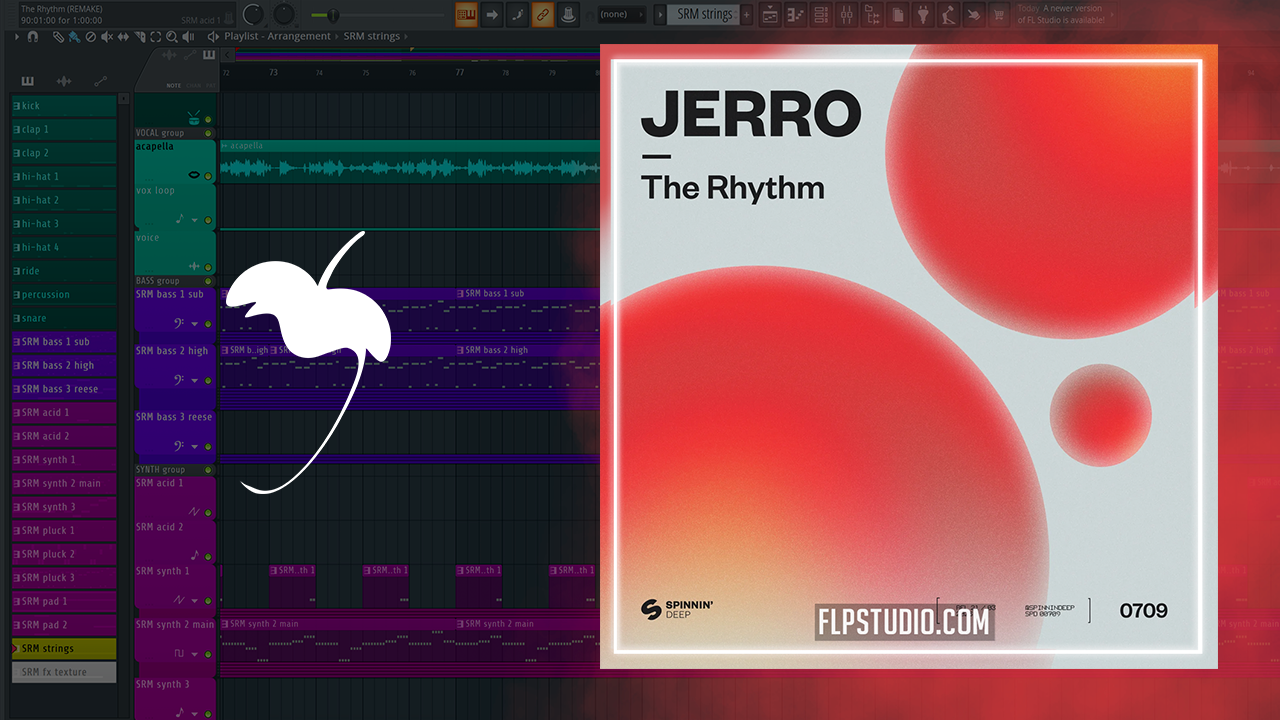Open the plugin picker plug icon
This screenshot has height=720, width=1280.
[923, 14]
